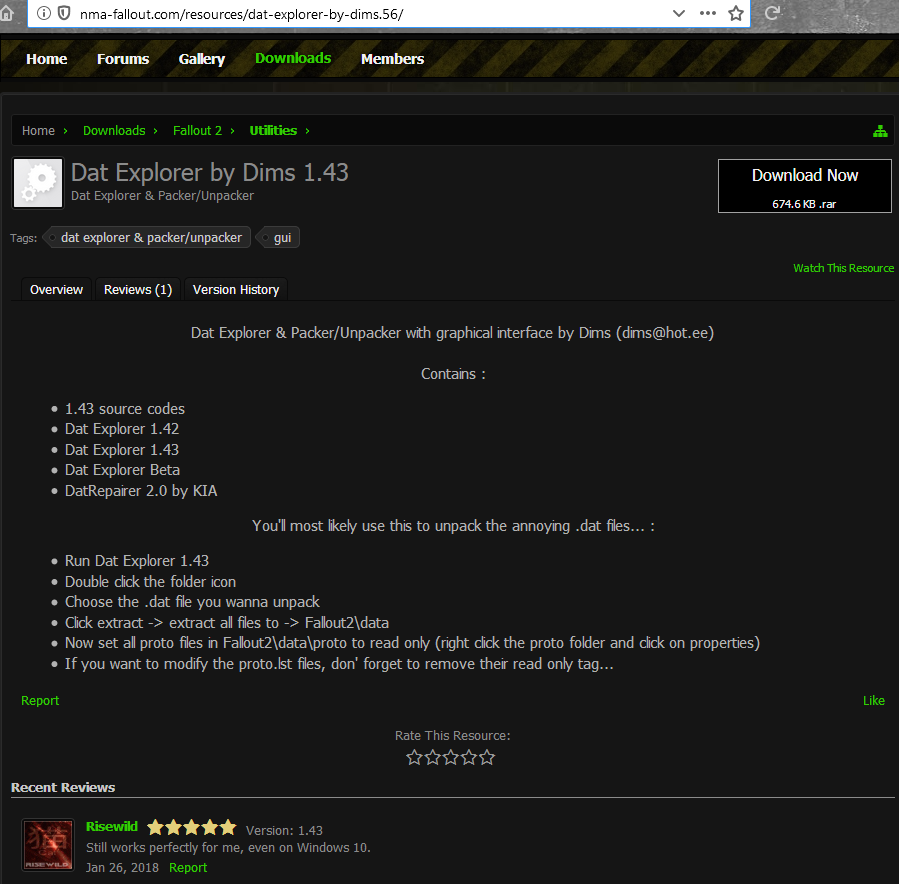The height and width of the screenshot is (884, 899).
Task: Go to Home in the navigation bar
Action: point(46,59)
